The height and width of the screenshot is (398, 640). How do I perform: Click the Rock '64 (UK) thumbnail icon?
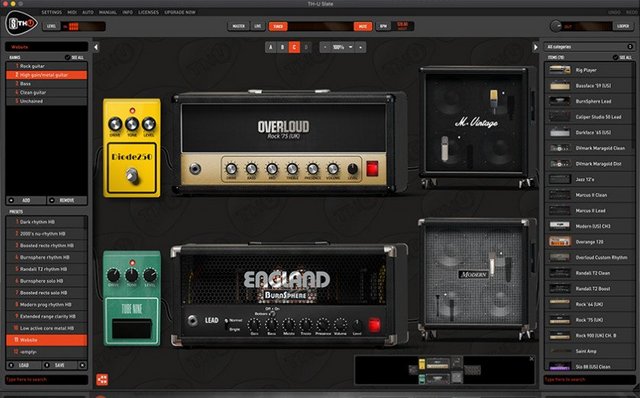(x=560, y=304)
